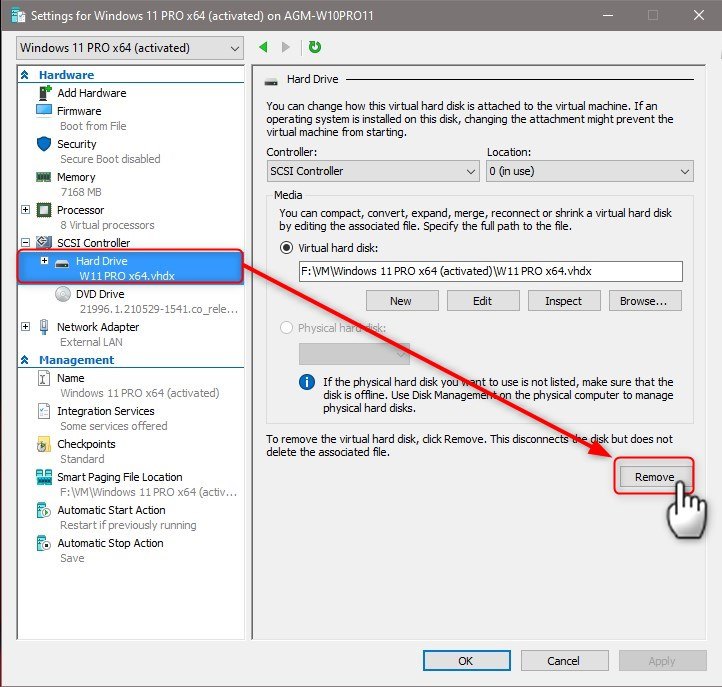Open the virtual machine selector dropdown
The height and width of the screenshot is (687, 722).
click(130, 48)
